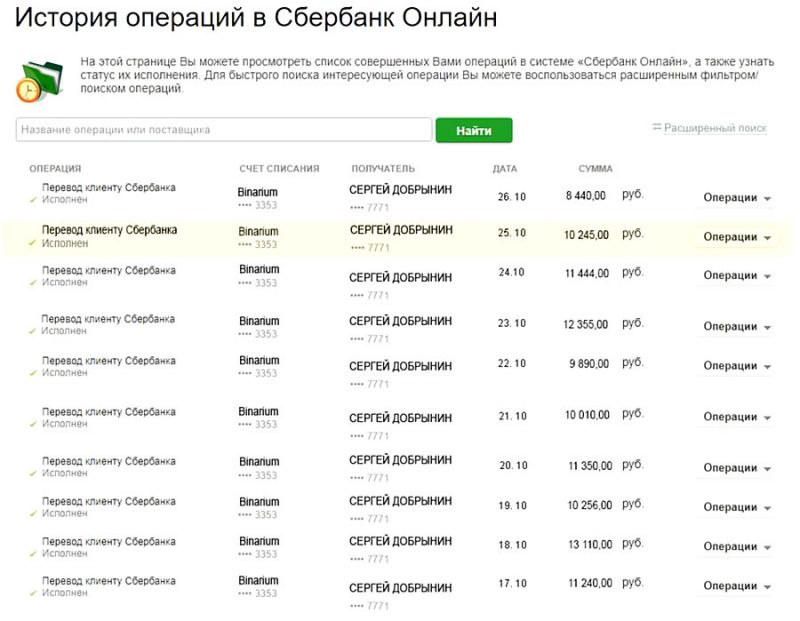This screenshot has height=621, width=800.
Task: Click Binarium account in the 22.10 row
Action: coord(259,360)
